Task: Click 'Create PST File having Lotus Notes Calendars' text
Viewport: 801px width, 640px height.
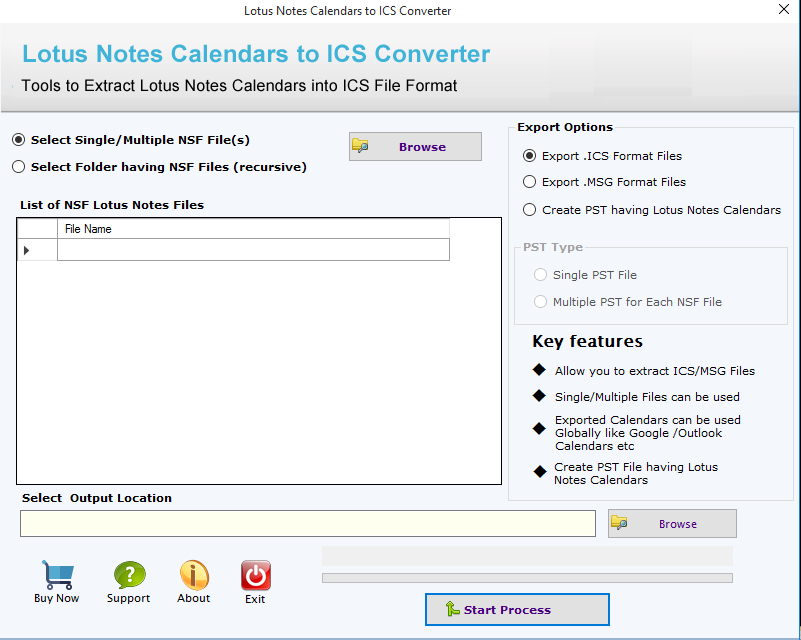Action: pyautogui.click(x=636, y=473)
